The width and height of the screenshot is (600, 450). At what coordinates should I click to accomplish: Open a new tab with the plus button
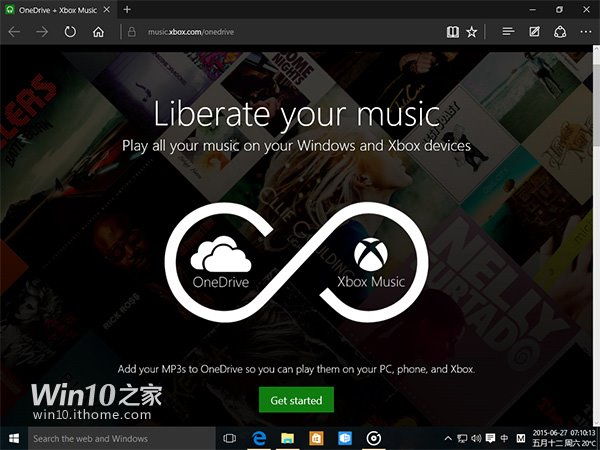click(x=127, y=10)
